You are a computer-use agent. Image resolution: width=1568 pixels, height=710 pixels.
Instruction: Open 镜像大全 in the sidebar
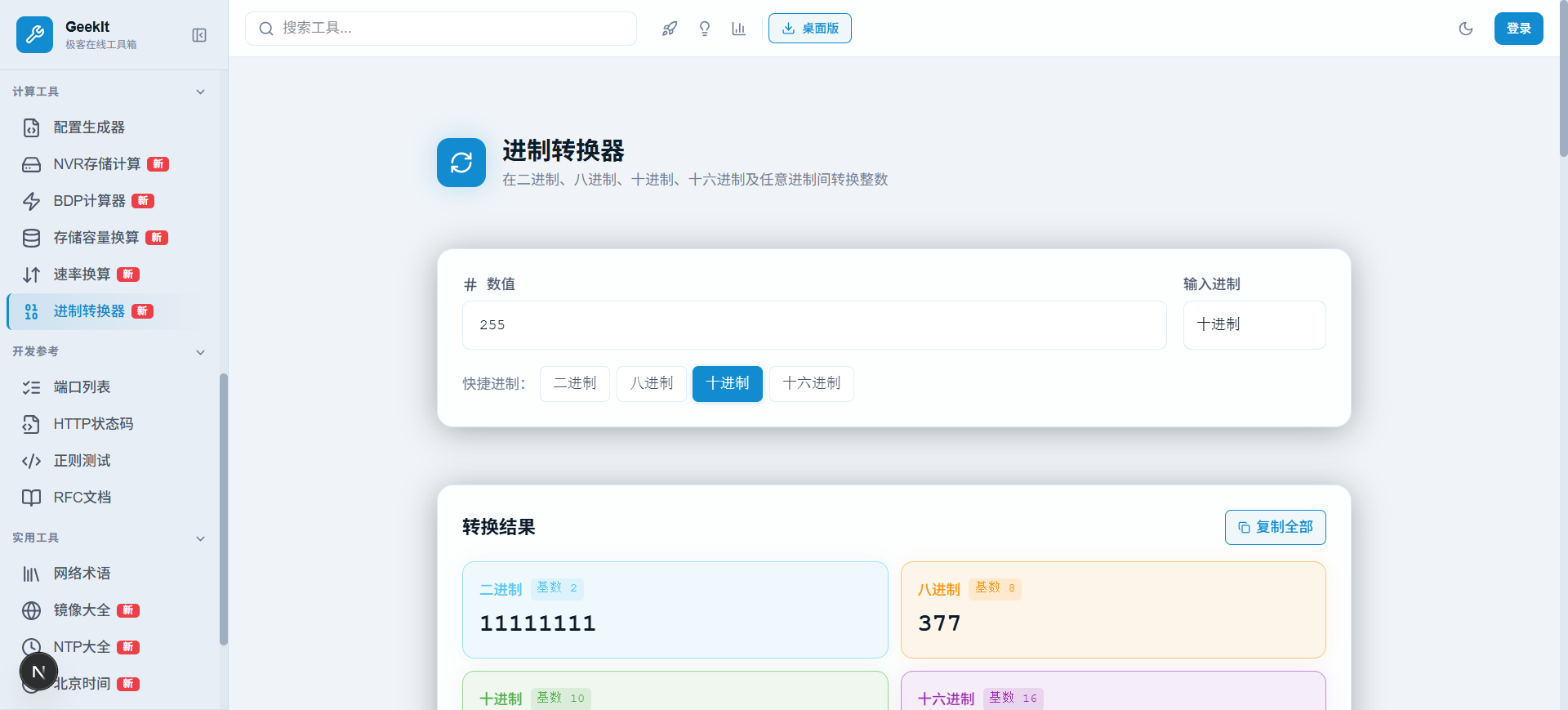click(x=108, y=610)
